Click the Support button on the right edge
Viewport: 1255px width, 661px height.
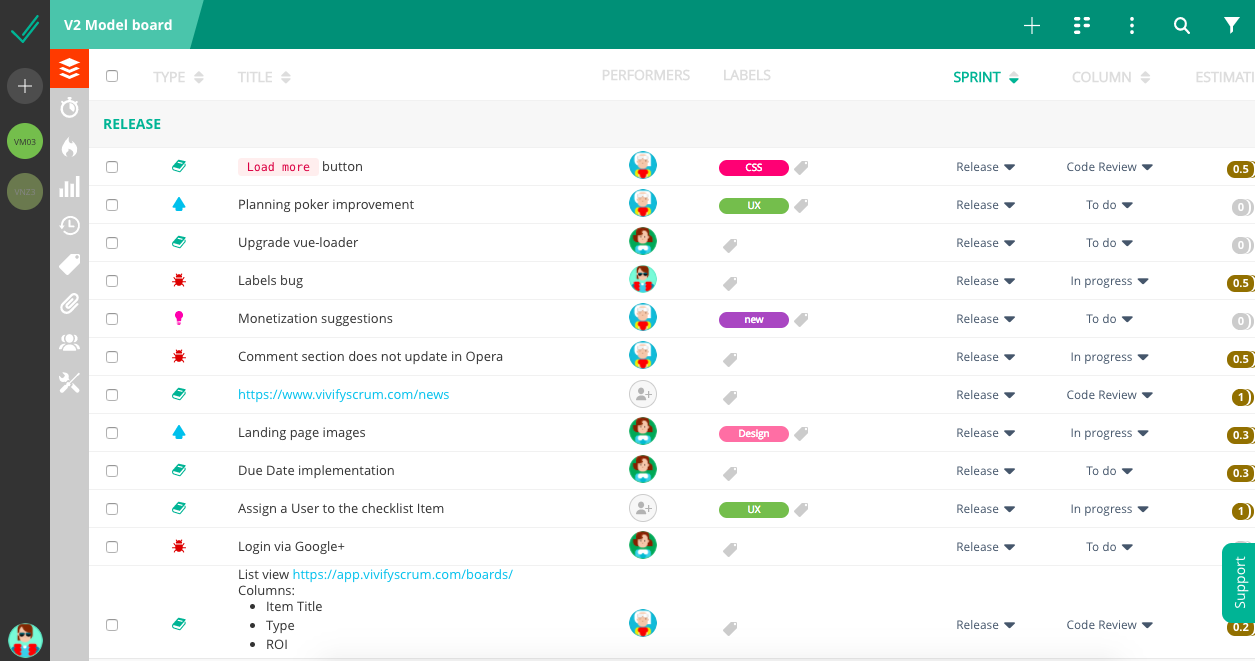[1238, 583]
